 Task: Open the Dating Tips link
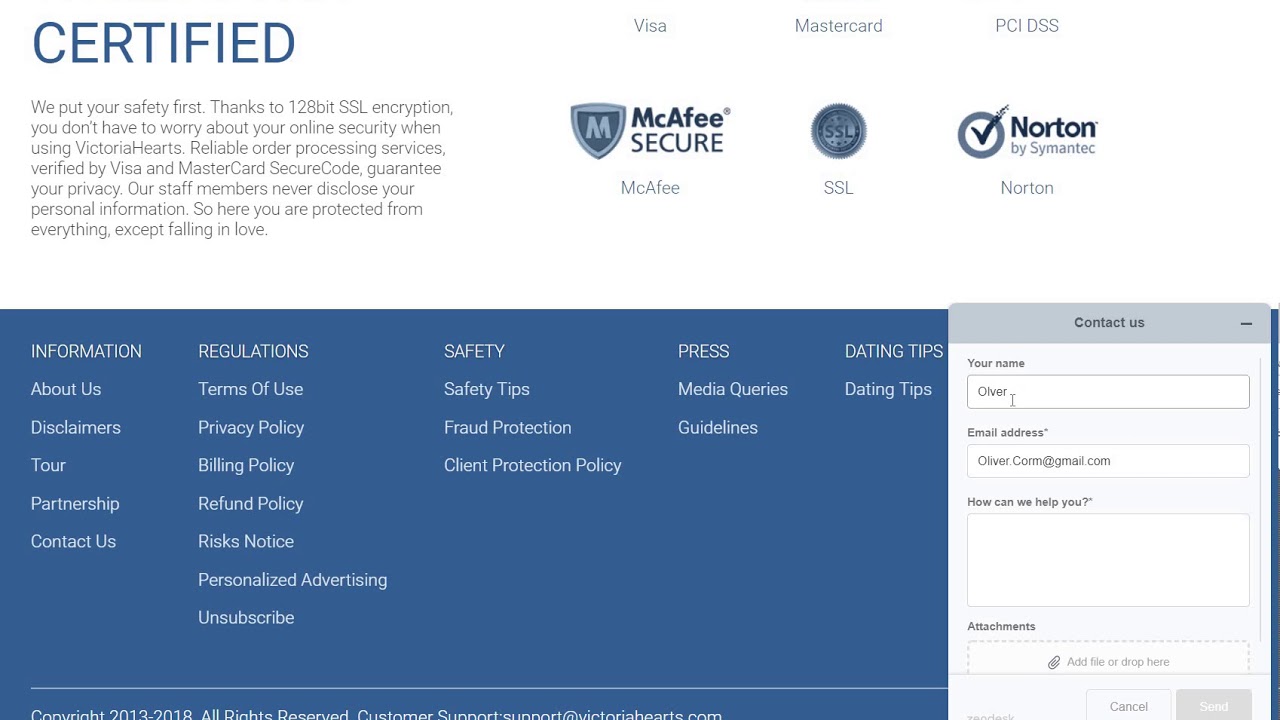(888, 389)
